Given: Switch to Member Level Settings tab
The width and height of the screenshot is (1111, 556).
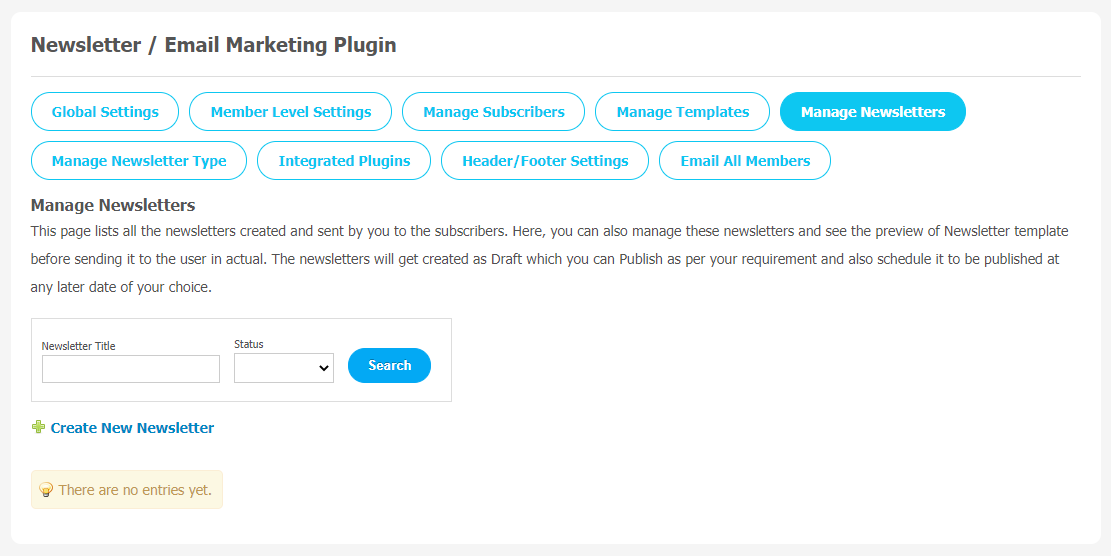Looking at the screenshot, I should point(291,112).
